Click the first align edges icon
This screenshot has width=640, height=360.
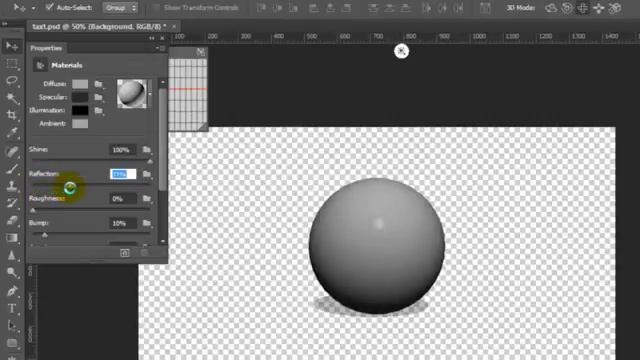[262, 8]
